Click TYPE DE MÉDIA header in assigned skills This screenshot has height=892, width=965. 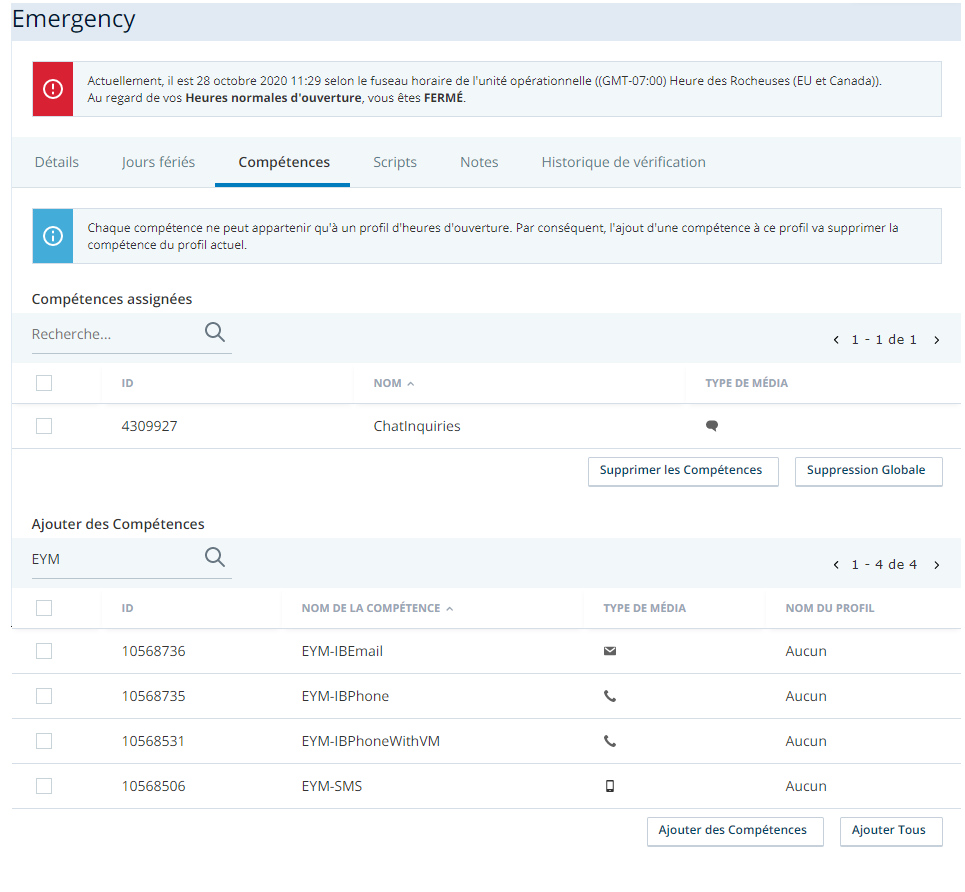[x=747, y=383]
